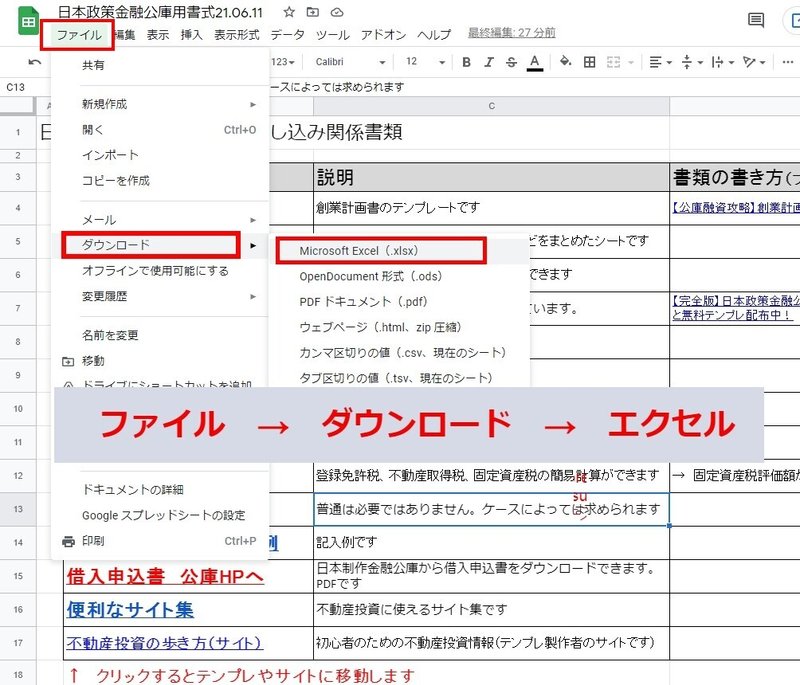The height and width of the screenshot is (685, 800).
Task: Open the 123 number format dropdown
Action: pos(283,62)
